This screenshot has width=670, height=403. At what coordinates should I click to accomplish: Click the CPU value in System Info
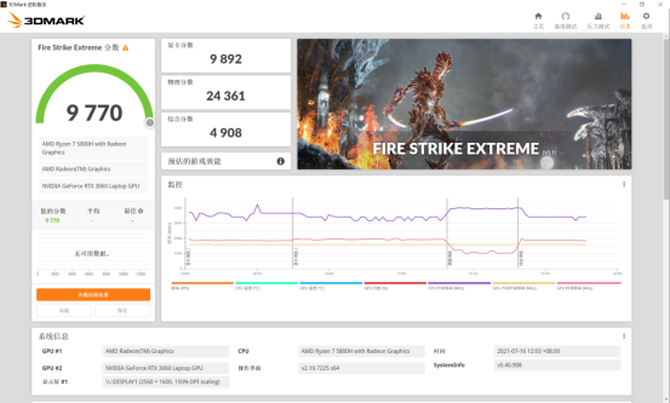[361, 351]
